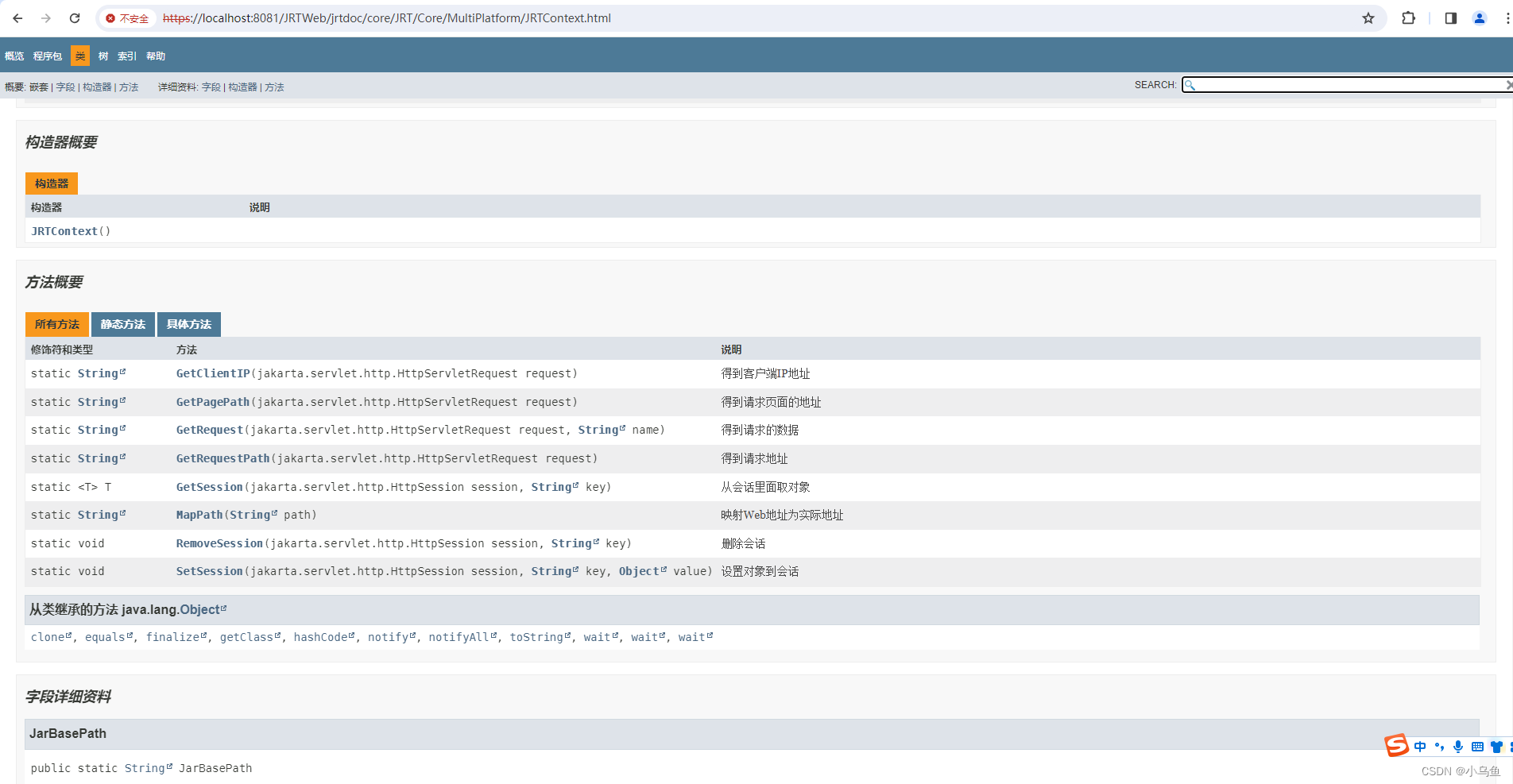Click 得到客户端IP地址 description text
Viewport: 1513px width, 784px height.
pyautogui.click(x=765, y=373)
